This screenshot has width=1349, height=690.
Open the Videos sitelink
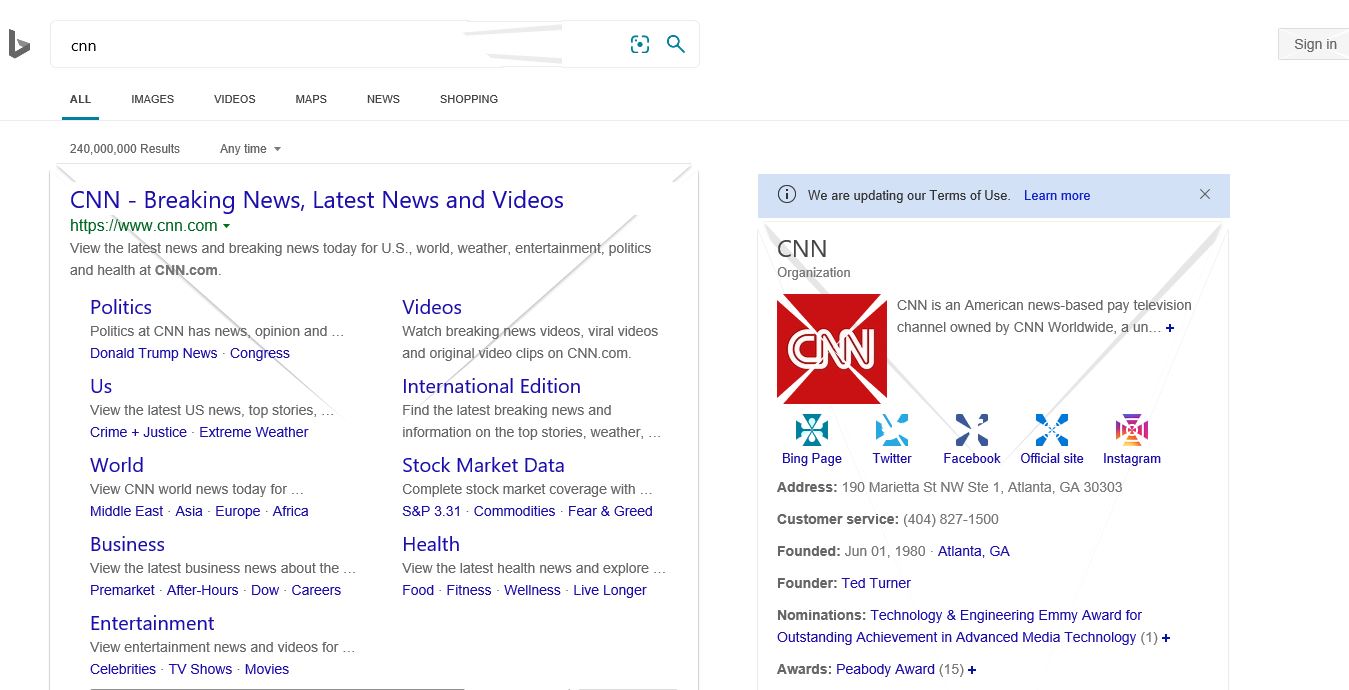click(432, 307)
